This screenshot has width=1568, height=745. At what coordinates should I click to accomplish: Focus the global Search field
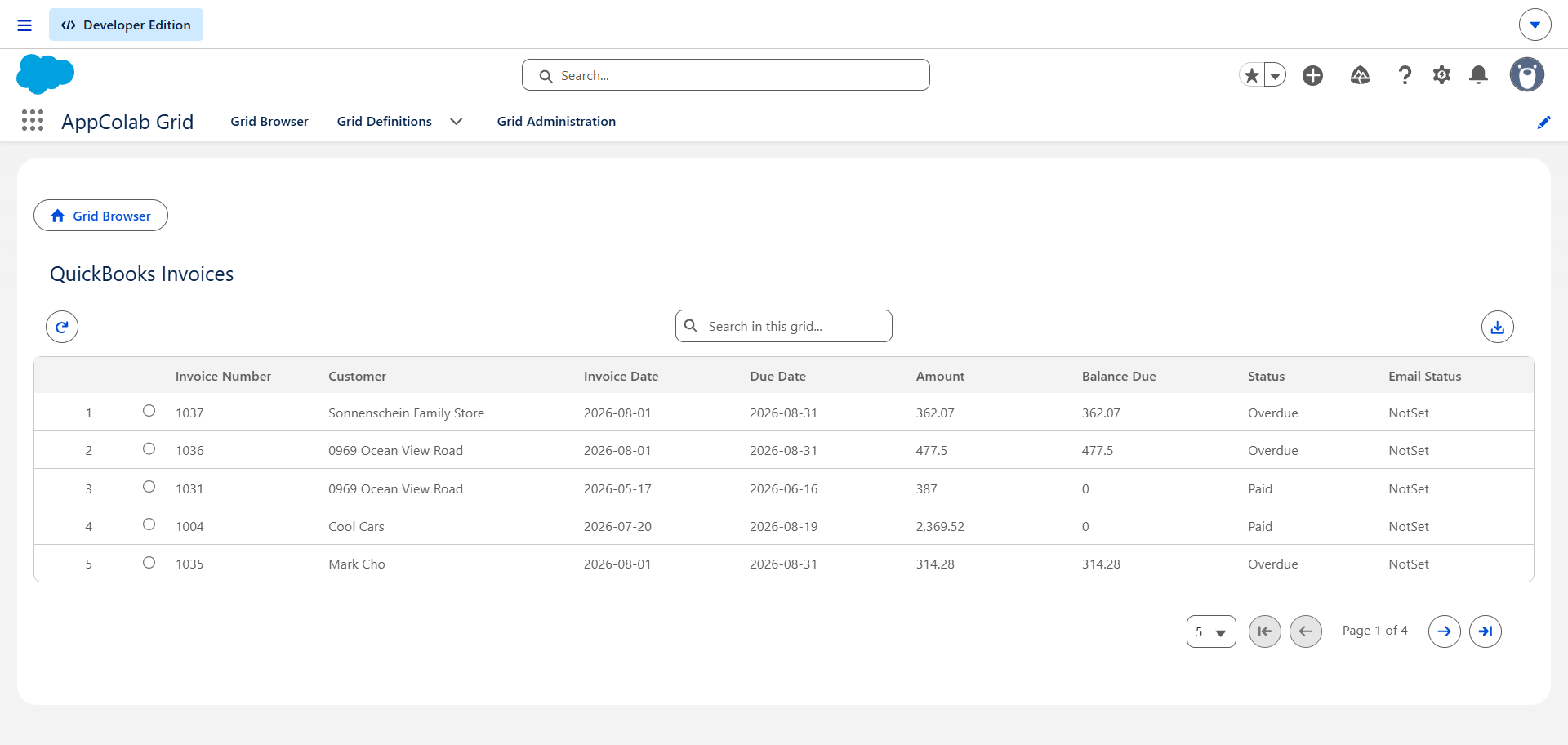[726, 75]
